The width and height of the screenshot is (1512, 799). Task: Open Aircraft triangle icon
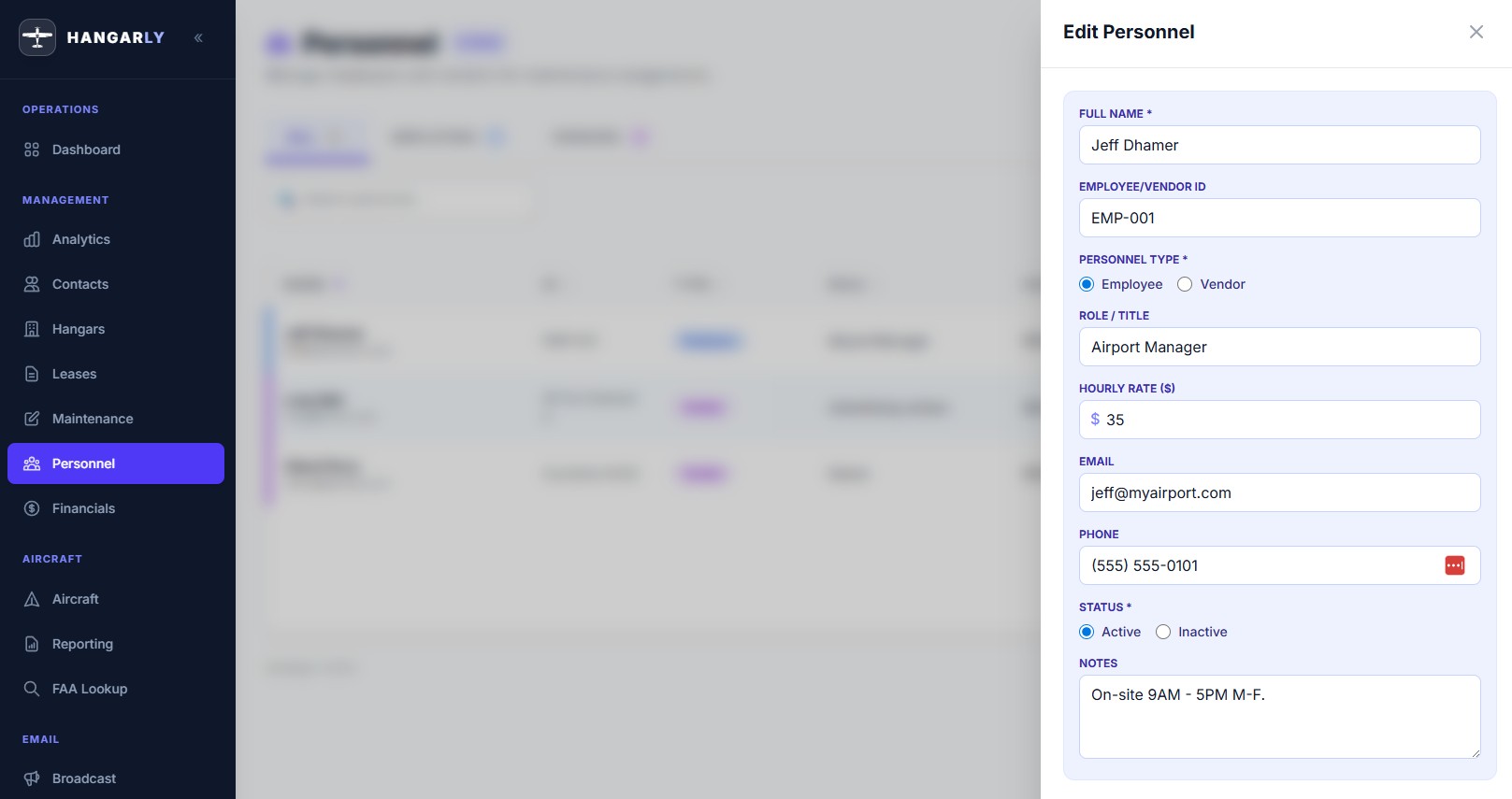tap(32, 599)
